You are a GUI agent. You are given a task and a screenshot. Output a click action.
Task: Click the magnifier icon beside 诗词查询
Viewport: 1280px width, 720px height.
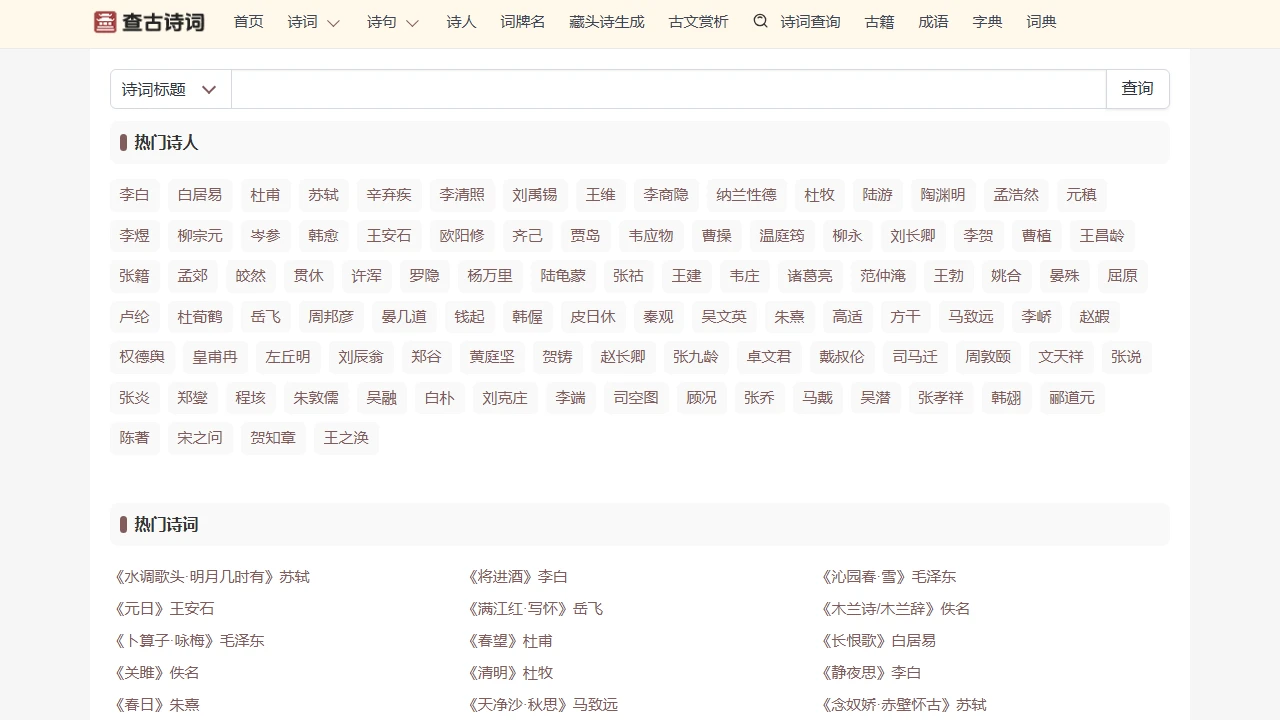(x=761, y=21)
